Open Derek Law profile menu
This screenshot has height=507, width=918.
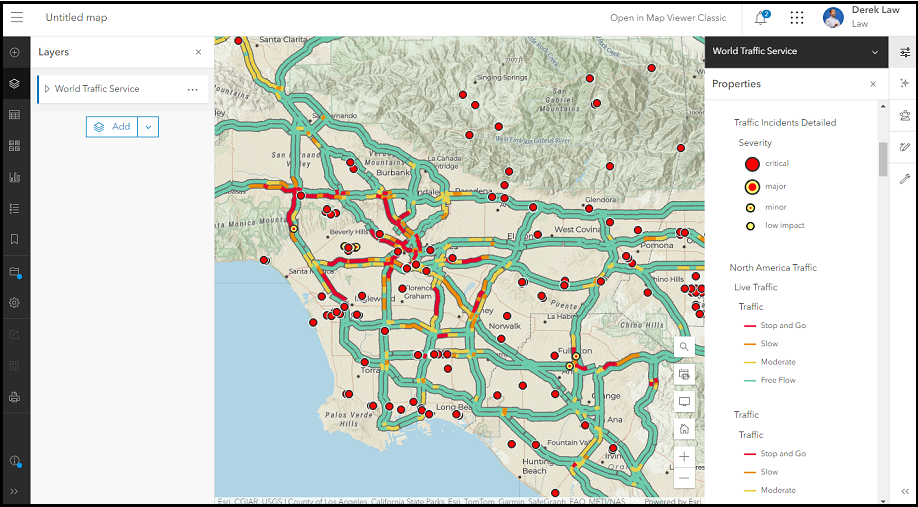pos(861,17)
